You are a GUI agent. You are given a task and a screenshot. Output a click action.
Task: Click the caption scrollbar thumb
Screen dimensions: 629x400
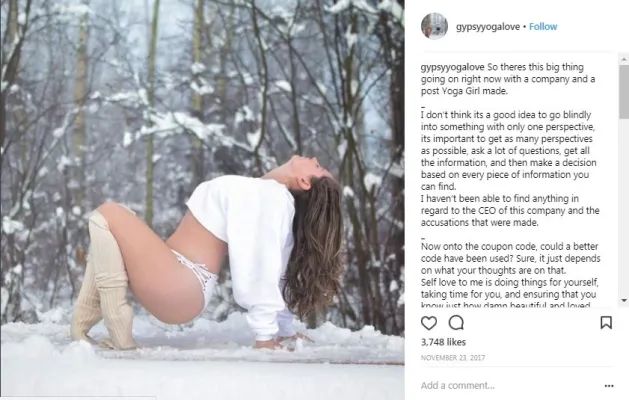(x=624, y=92)
